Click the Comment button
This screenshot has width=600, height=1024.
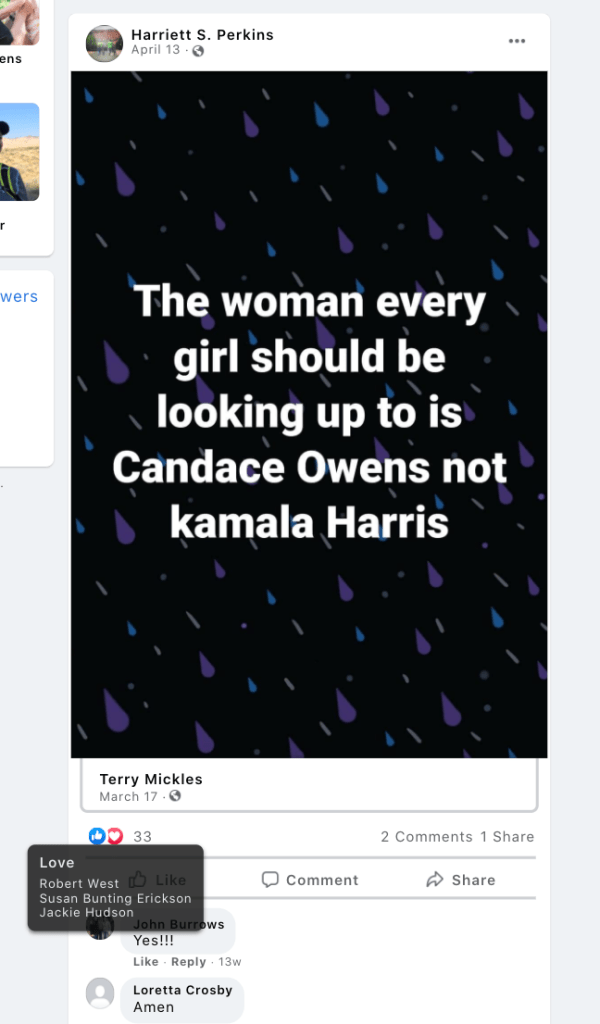click(x=310, y=880)
